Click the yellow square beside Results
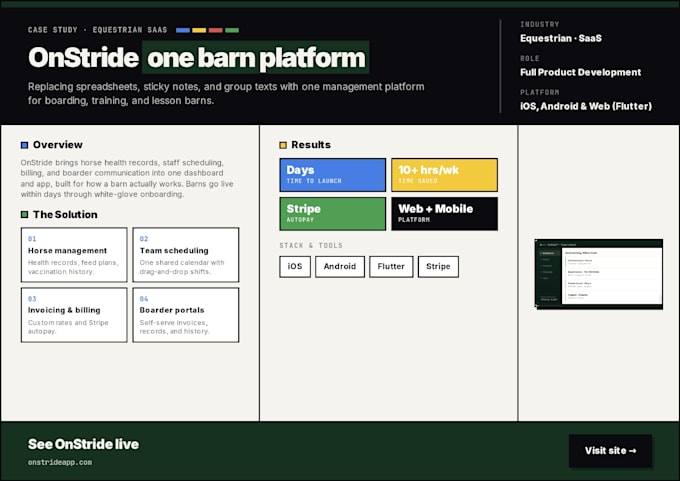The image size is (680, 481). [x=283, y=145]
